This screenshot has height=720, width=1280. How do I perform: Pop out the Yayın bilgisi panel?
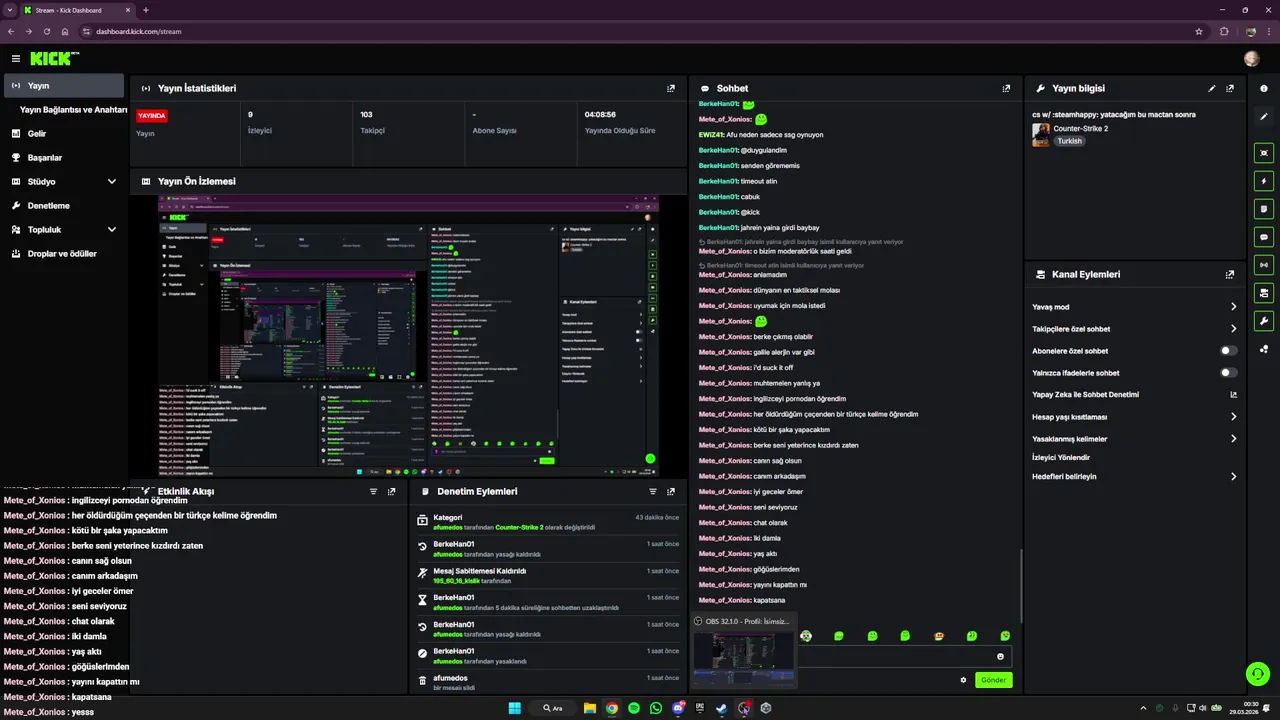(x=1230, y=88)
